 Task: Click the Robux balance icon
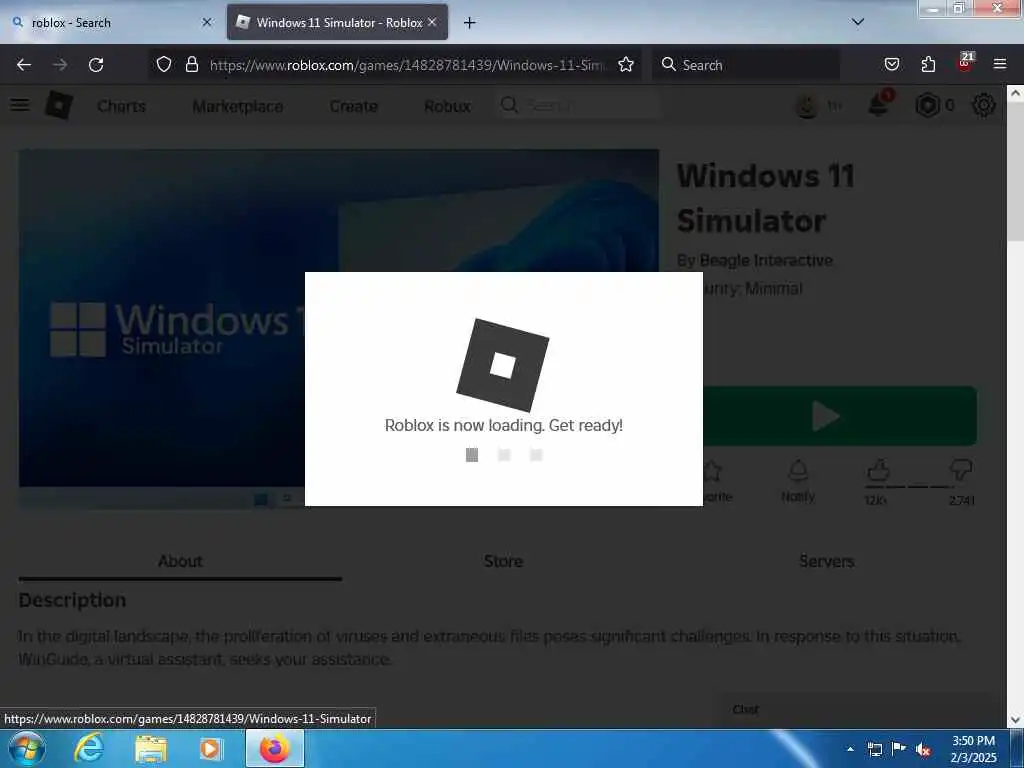pos(927,105)
